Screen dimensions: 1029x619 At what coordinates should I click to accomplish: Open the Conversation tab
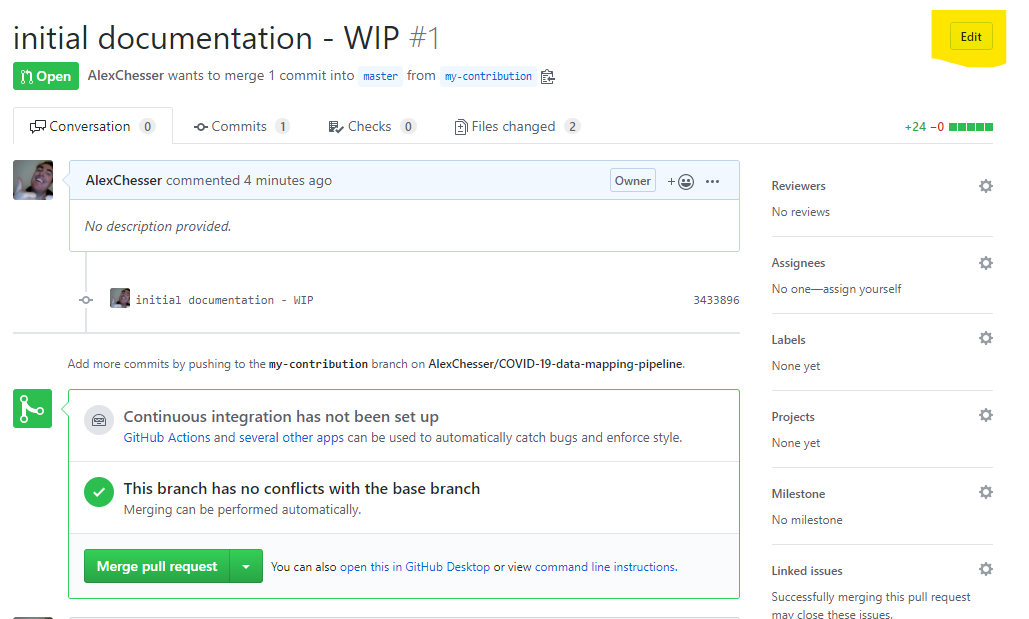(93, 126)
